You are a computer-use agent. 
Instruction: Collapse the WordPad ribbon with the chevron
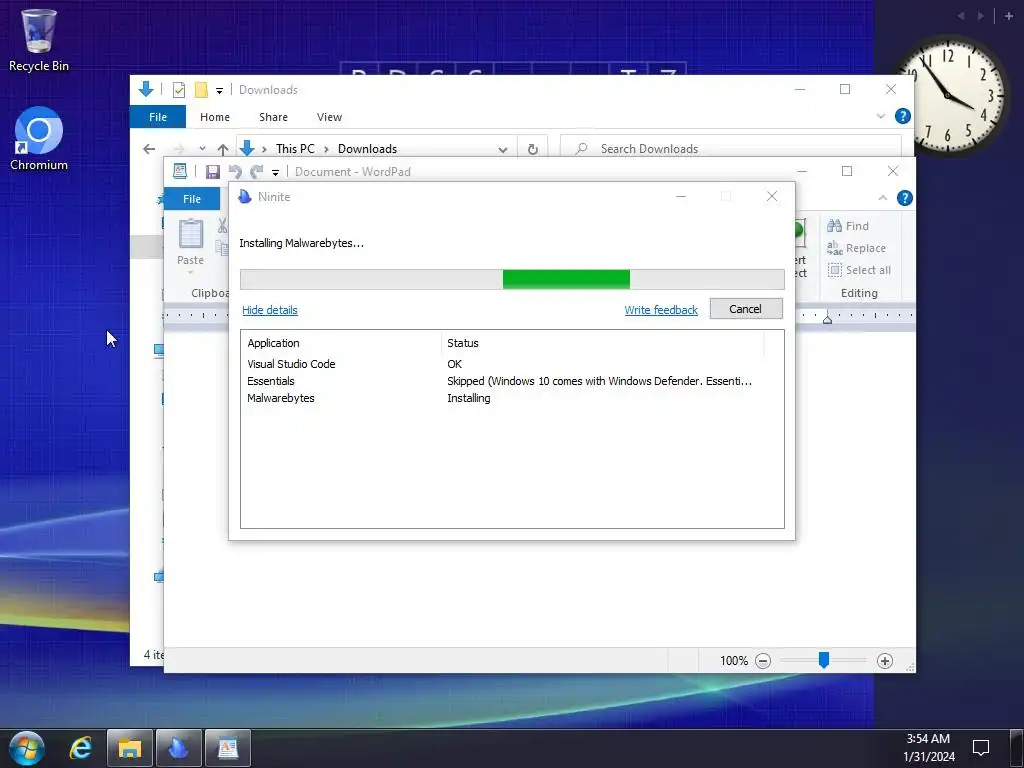tap(882, 198)
